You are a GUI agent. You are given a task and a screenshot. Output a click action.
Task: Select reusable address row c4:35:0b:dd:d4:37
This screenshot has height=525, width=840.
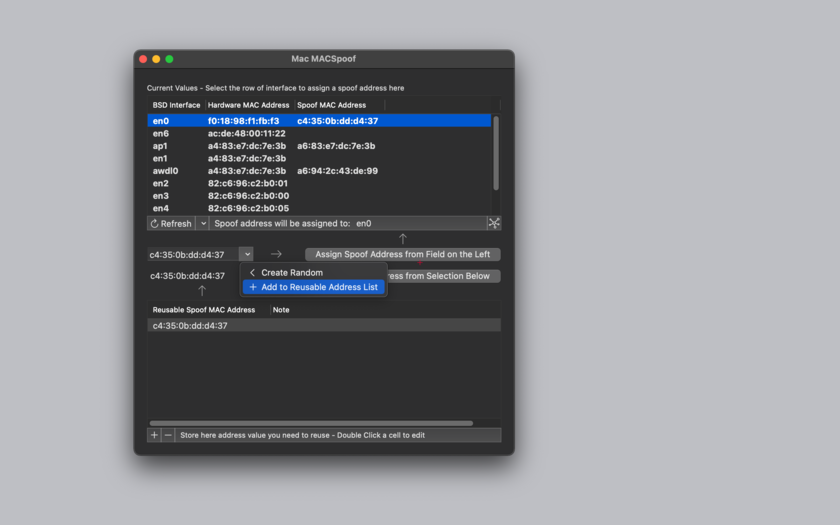click(324, 325)
